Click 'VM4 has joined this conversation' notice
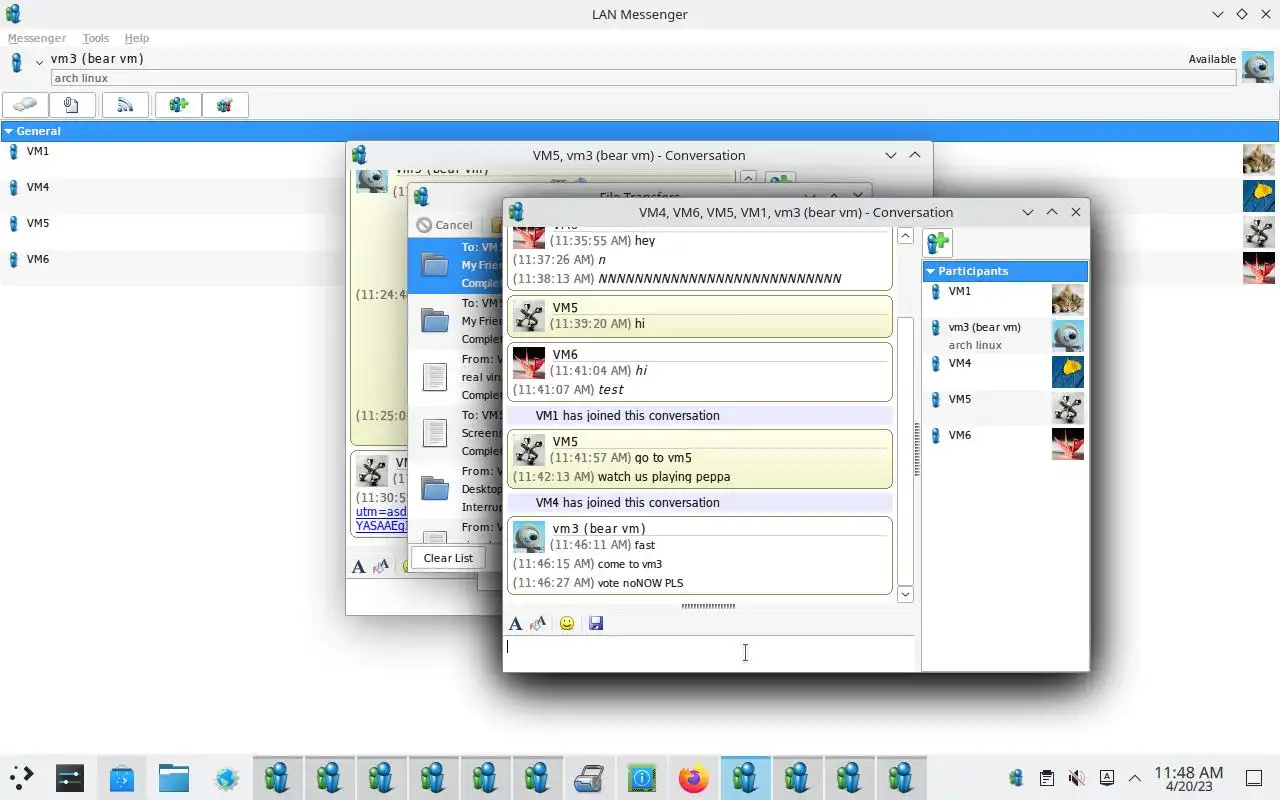The image size is (1280, 800). (627, 503)
